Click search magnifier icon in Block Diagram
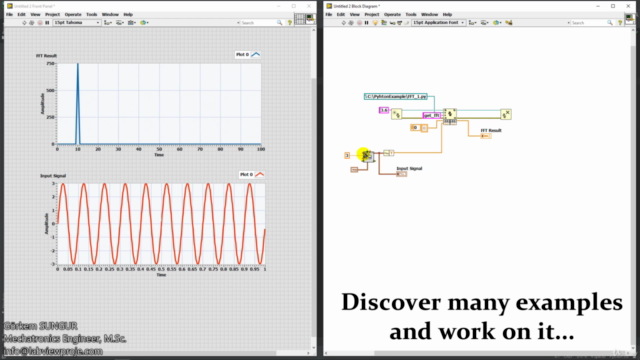Screen dimensions: 640x360 (610, 23)
